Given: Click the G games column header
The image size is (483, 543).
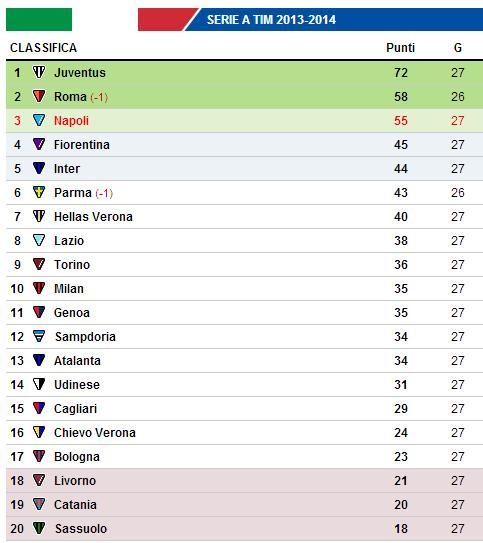Looking at the screenshot, I should click(458, 48).
